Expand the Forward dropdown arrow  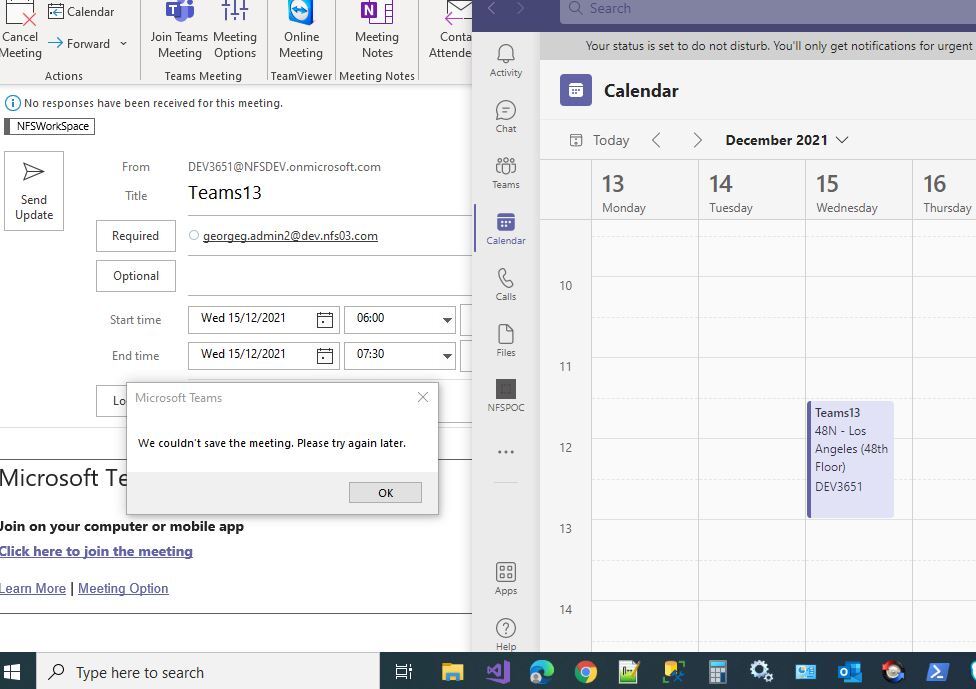[123, 44]
